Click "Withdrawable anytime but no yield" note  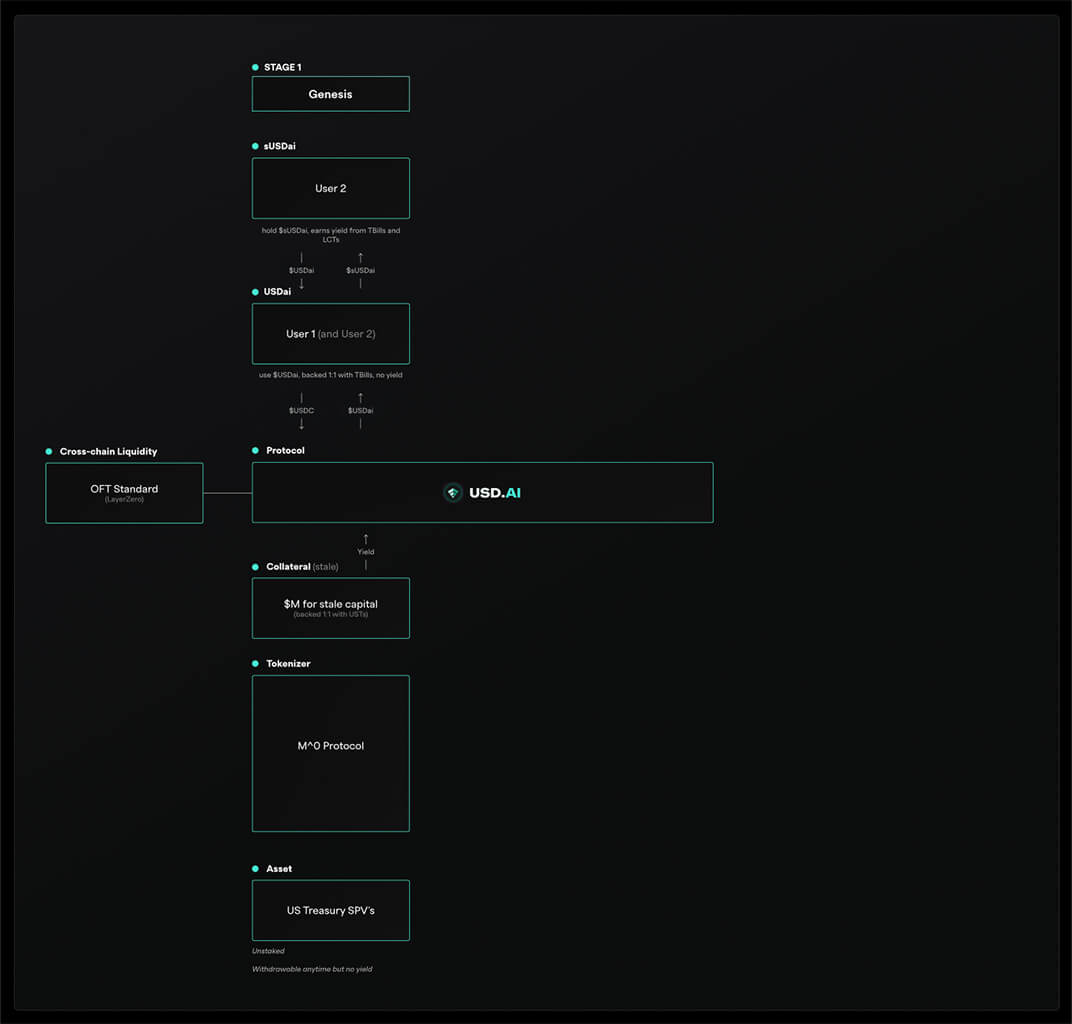[x=312, y=969]
